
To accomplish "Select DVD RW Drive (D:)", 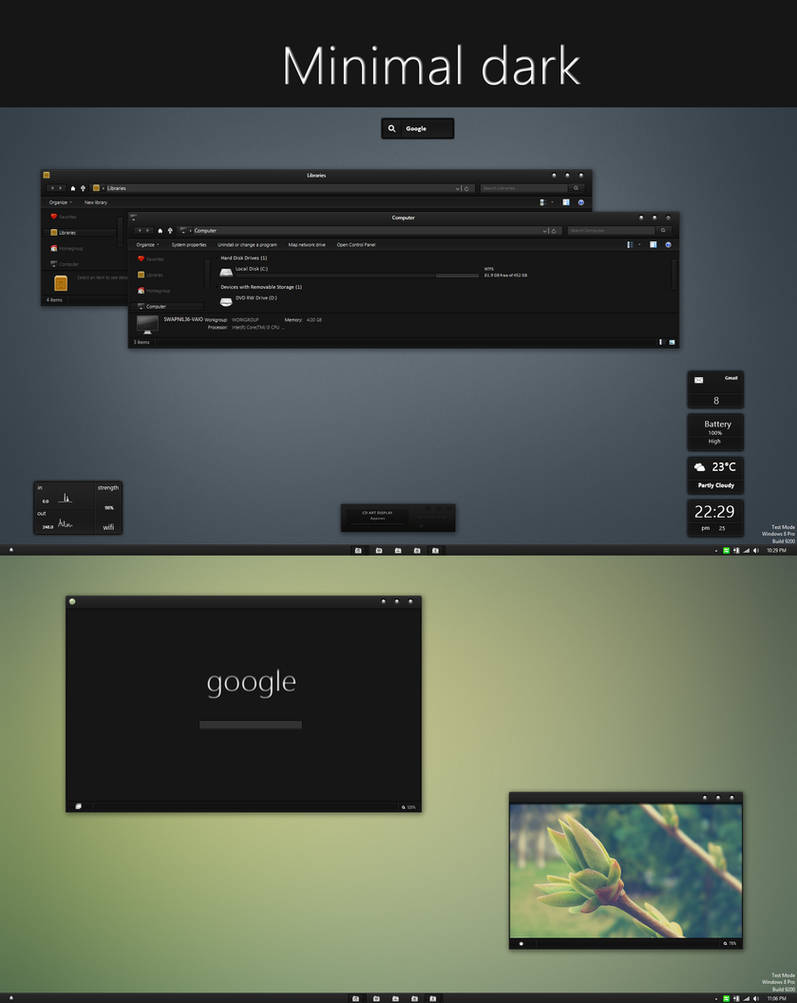I will coord(249,299).
